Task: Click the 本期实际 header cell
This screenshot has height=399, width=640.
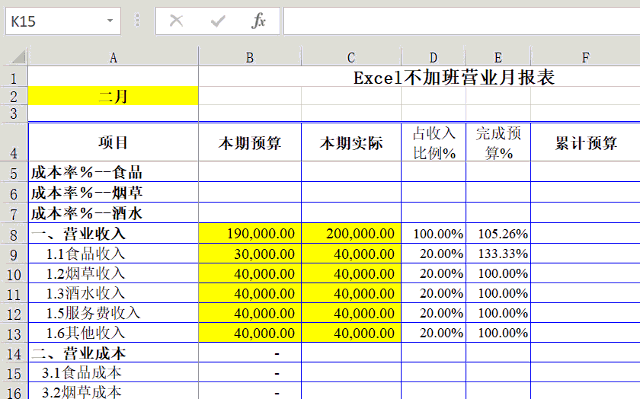Action: pos(351,142)
